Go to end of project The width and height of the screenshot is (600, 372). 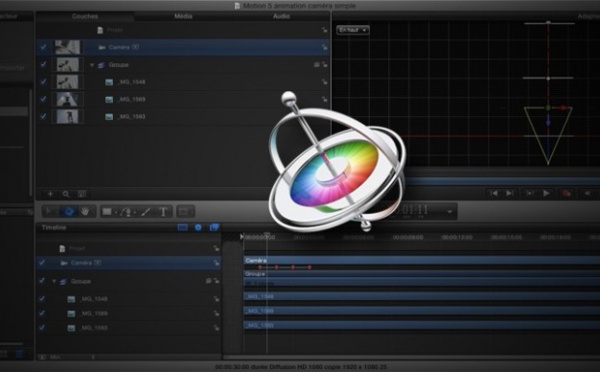(510, 193)
